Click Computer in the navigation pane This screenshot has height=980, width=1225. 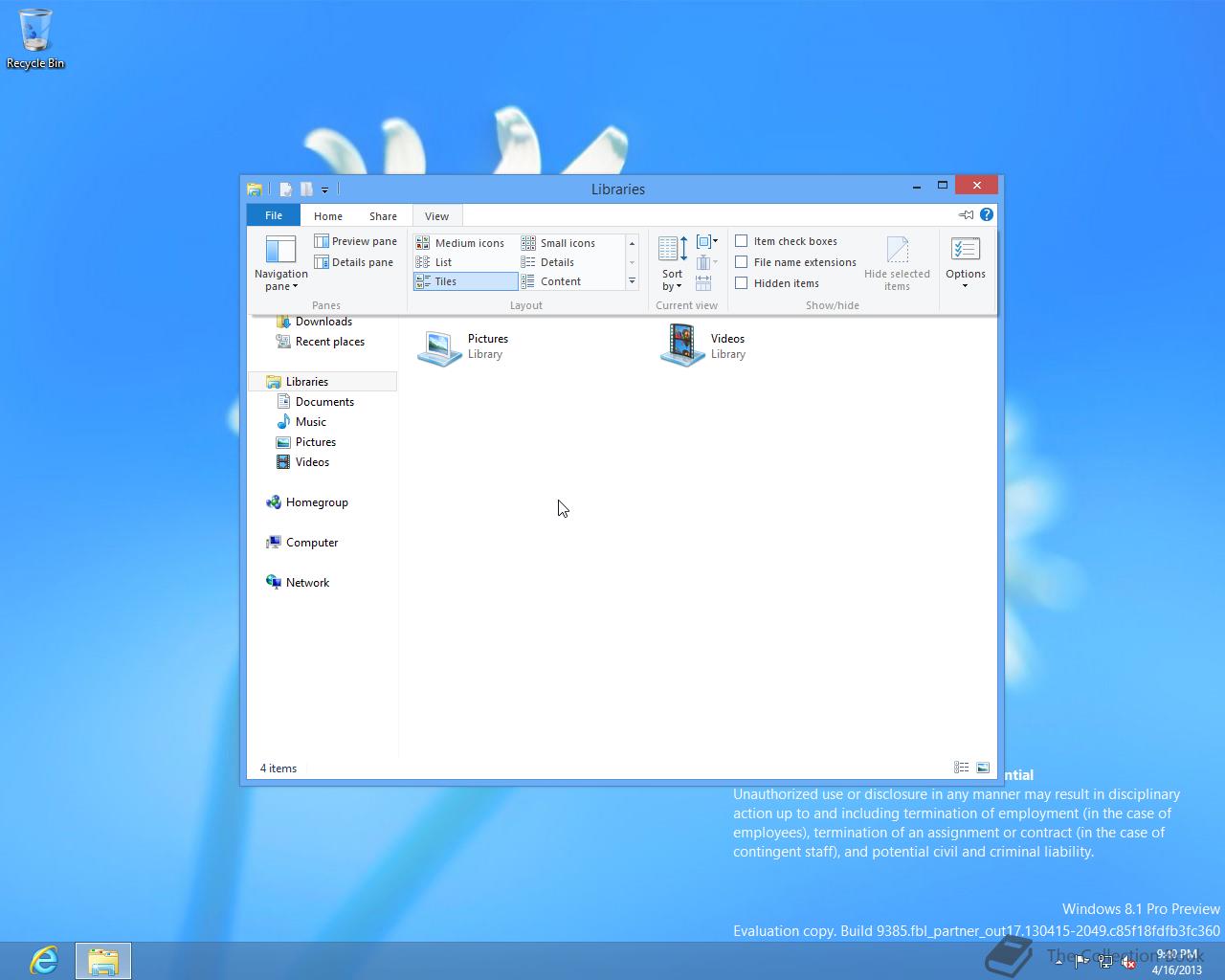(312, 543)
